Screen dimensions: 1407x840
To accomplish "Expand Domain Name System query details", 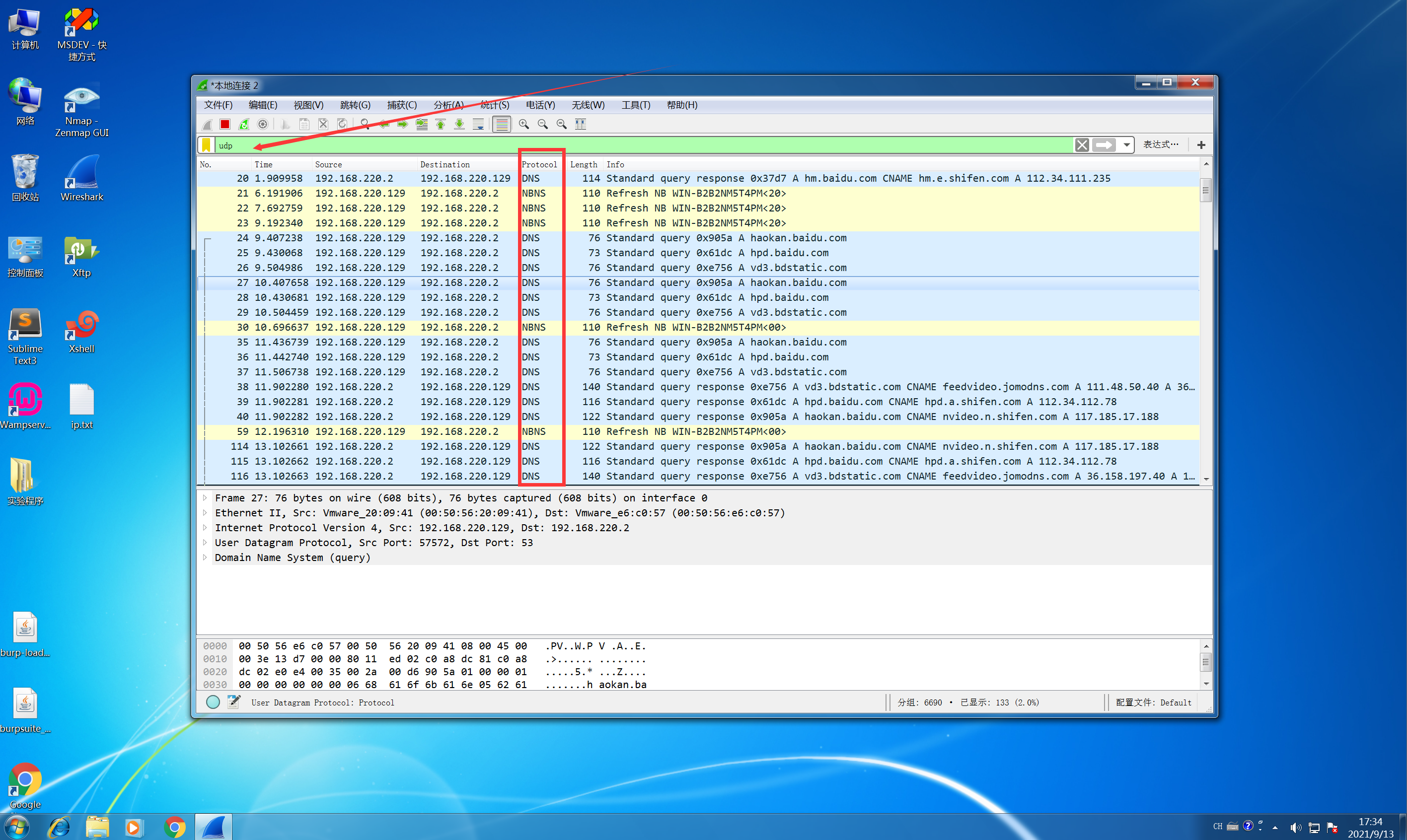I will coord(205,558).
